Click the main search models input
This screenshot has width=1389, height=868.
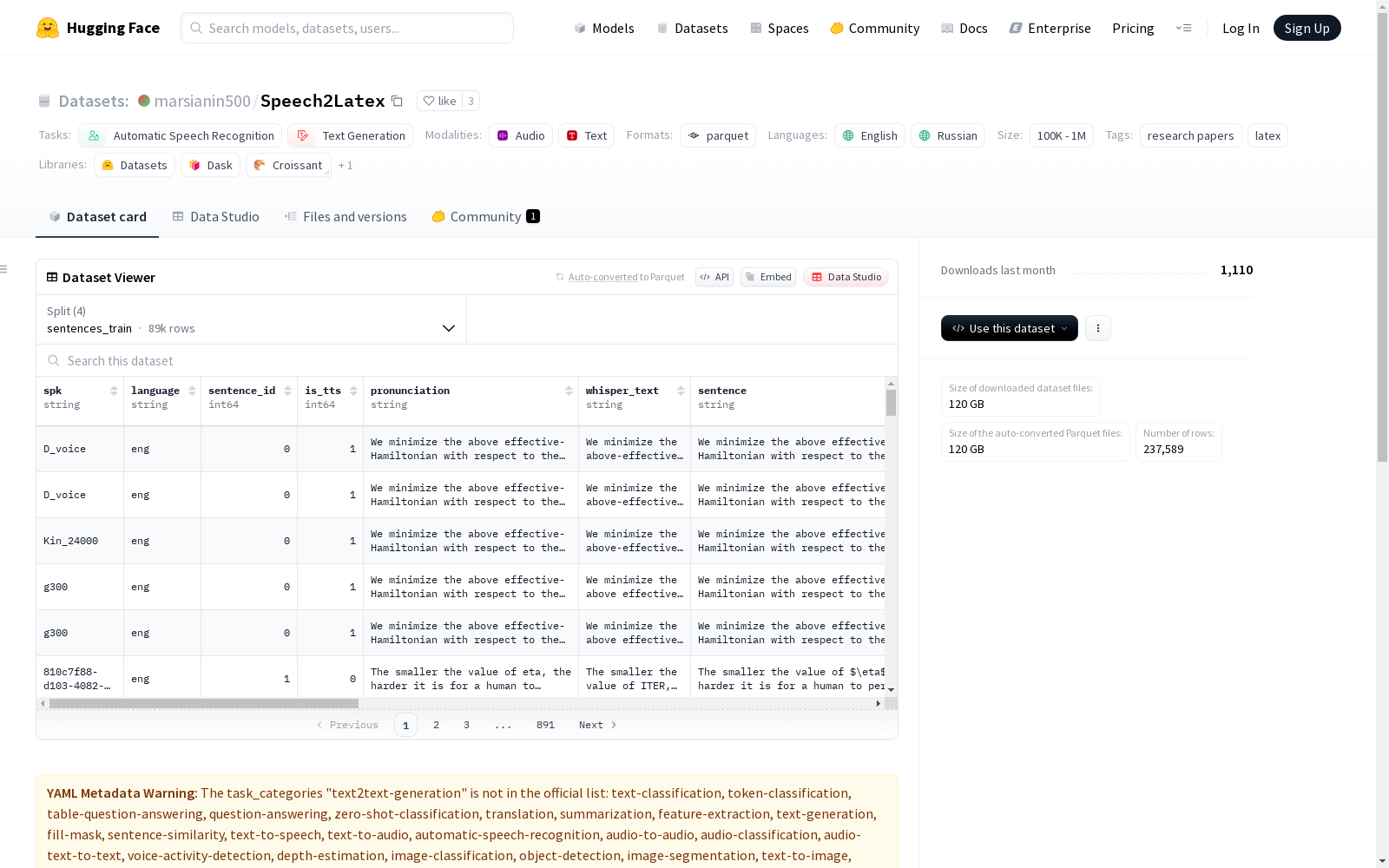click(x=347, y=28)
